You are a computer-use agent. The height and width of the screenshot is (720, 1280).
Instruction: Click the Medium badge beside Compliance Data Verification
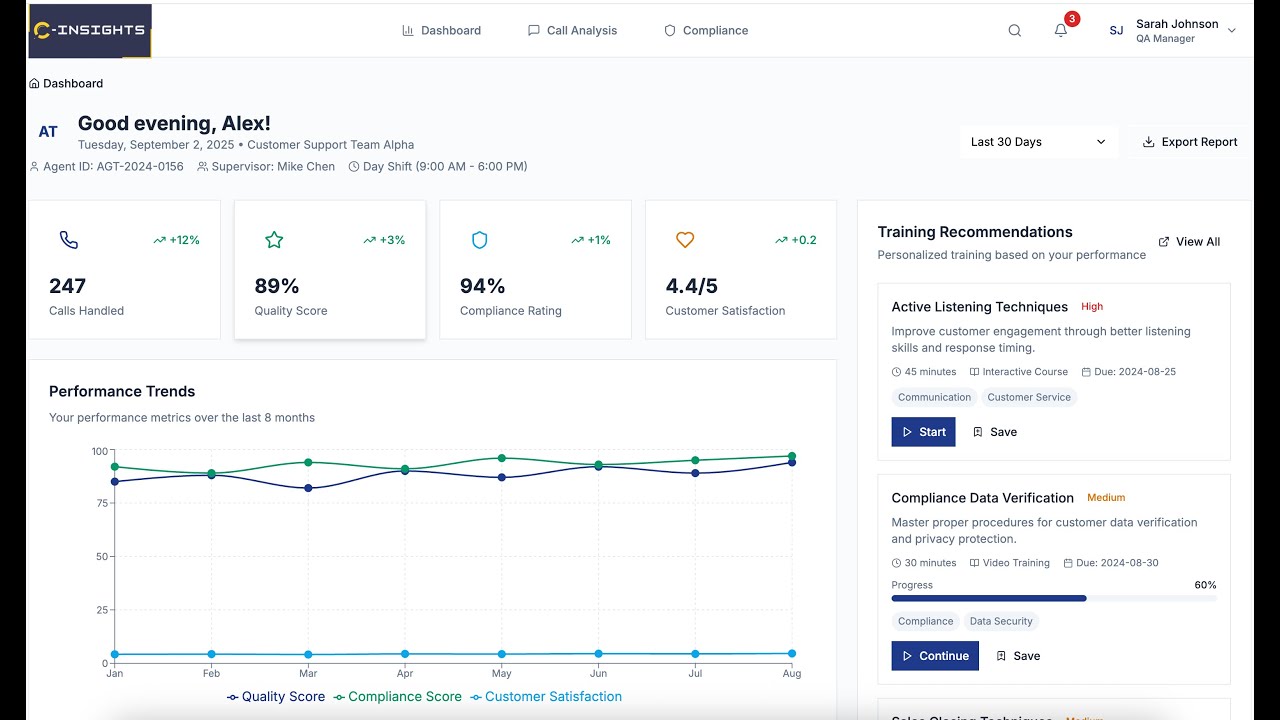click(1106, 498)
